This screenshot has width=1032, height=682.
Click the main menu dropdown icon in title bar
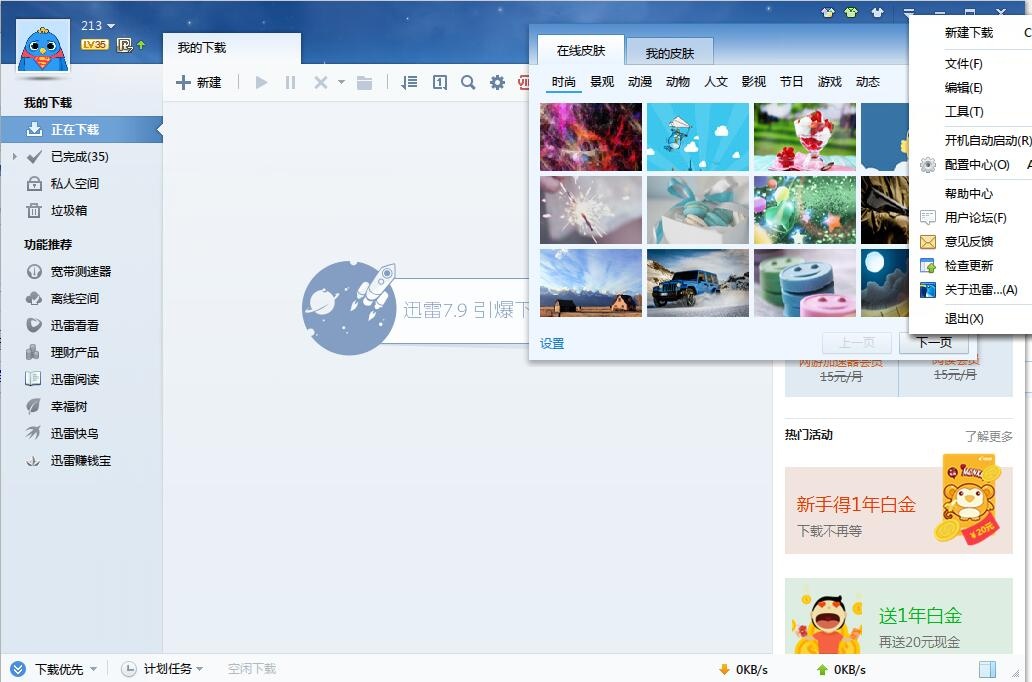[x=908, y=11]
